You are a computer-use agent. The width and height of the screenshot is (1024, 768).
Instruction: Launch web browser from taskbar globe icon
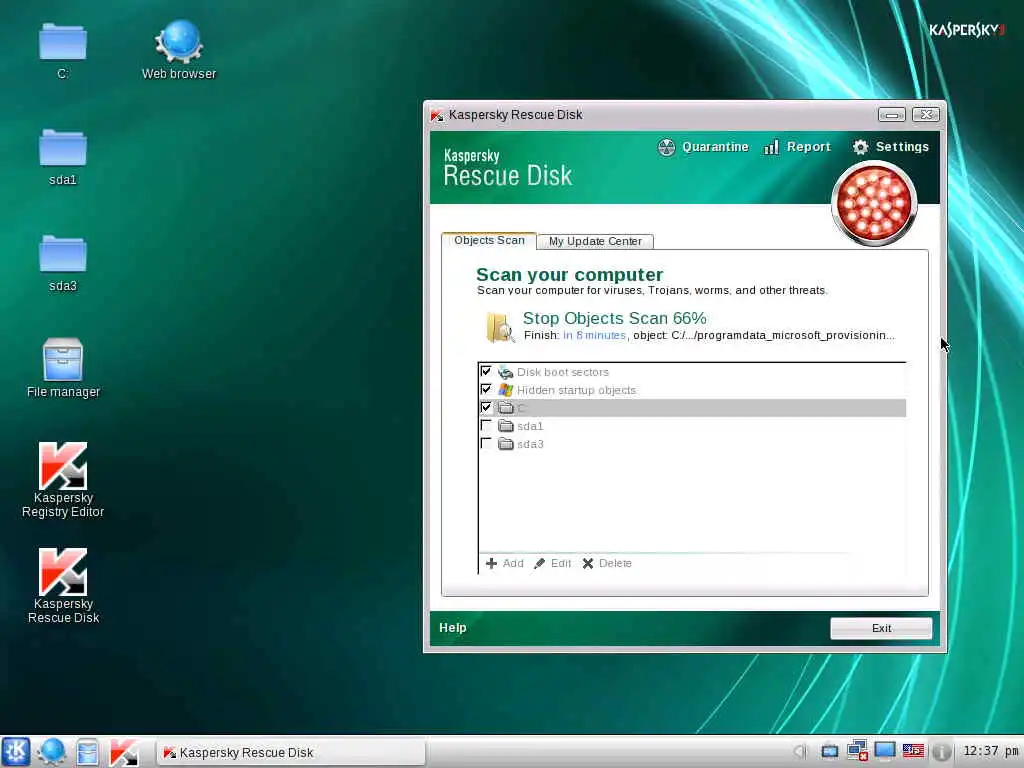(52, 752)
